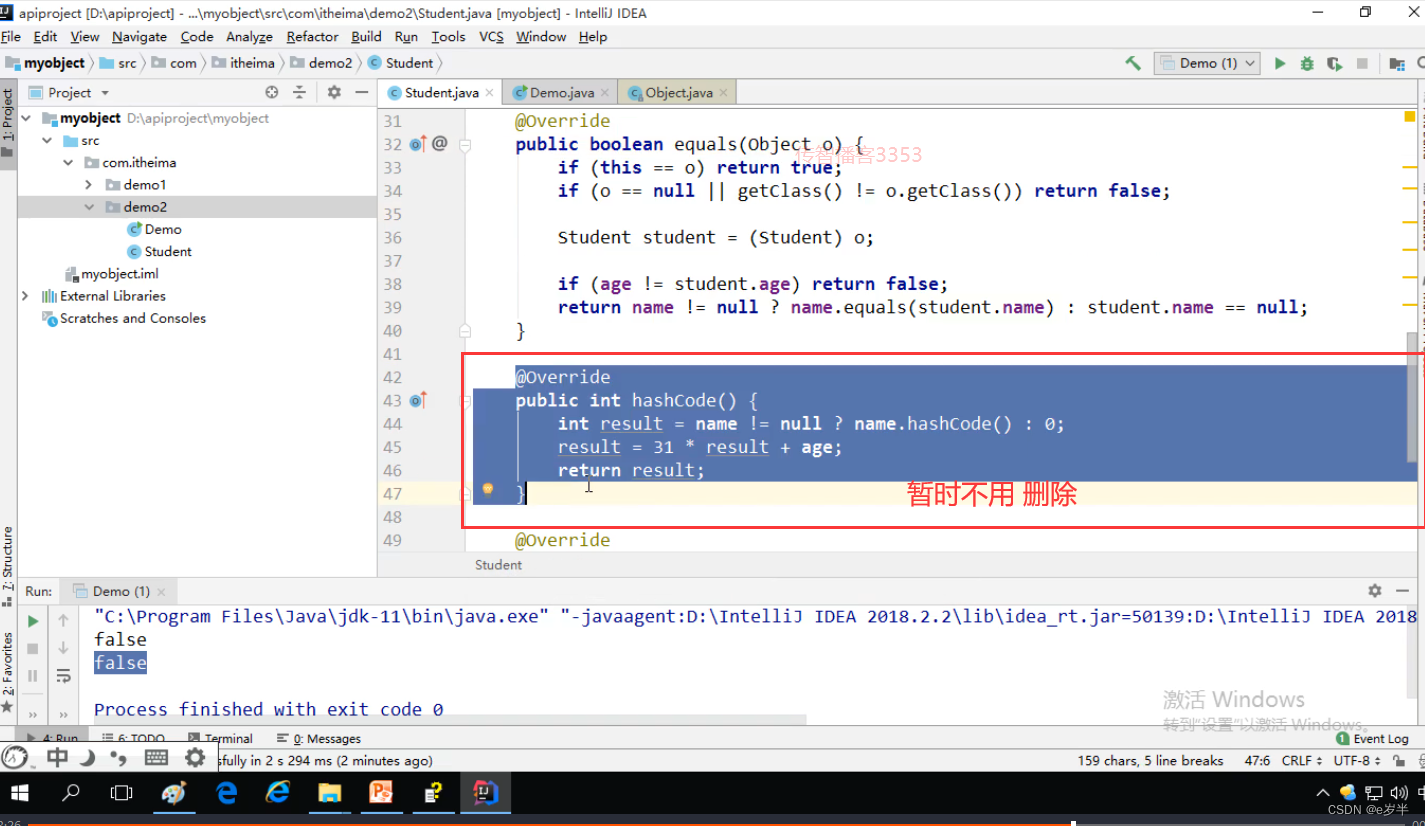Screen dimensions: 1425x826
Task: Open Windows taskbar search
Action: pos(70,793)
